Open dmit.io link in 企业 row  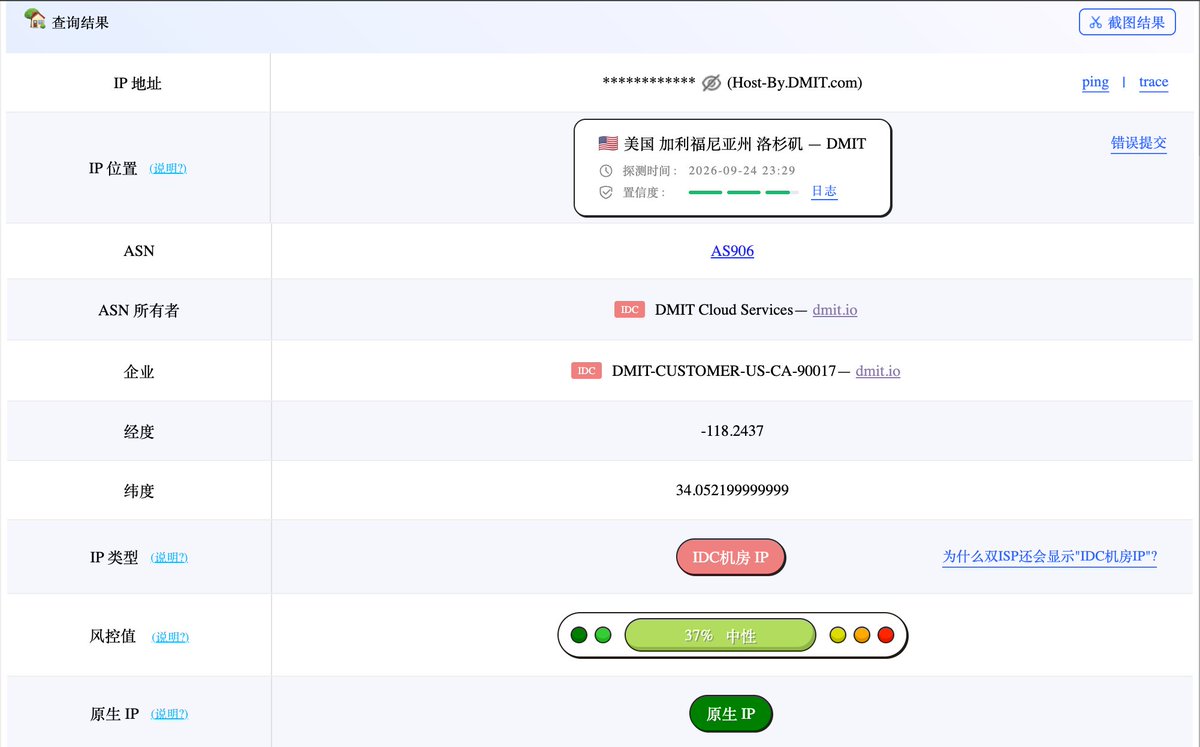(878, 371)
